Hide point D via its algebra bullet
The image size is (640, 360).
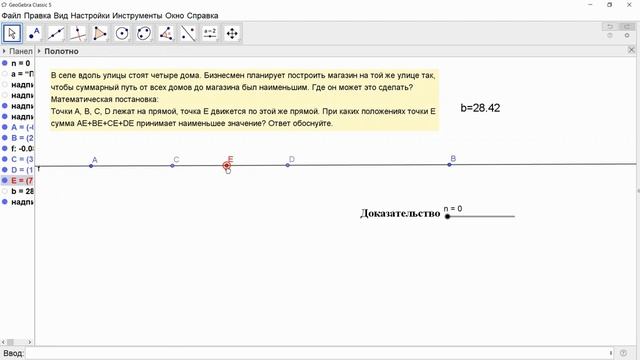pyautogui.click(x=5, y=170)
